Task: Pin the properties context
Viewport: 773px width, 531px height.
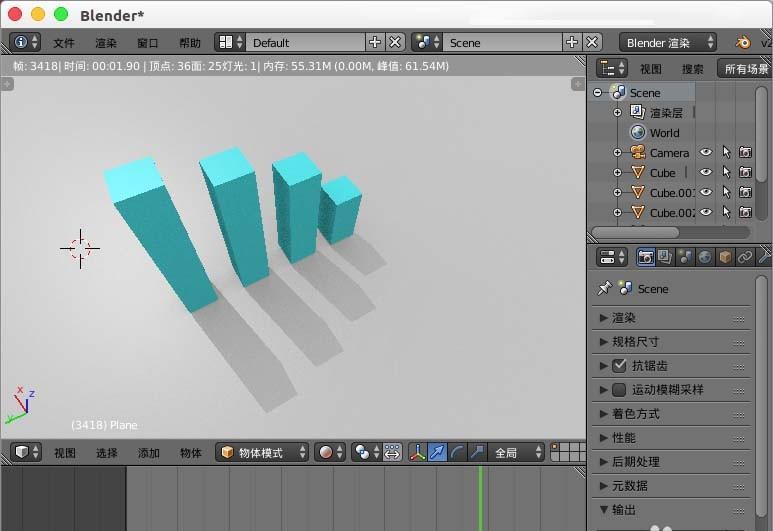Action: click(x=604, y=288)
